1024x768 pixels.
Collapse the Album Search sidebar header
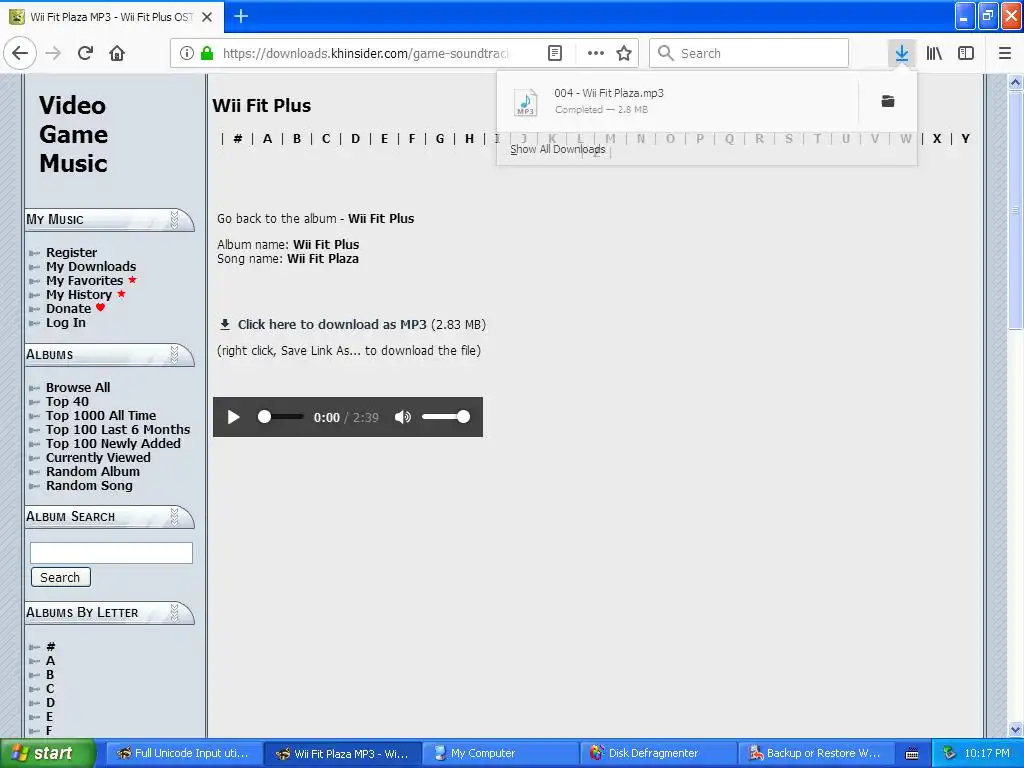coord(109,517)
